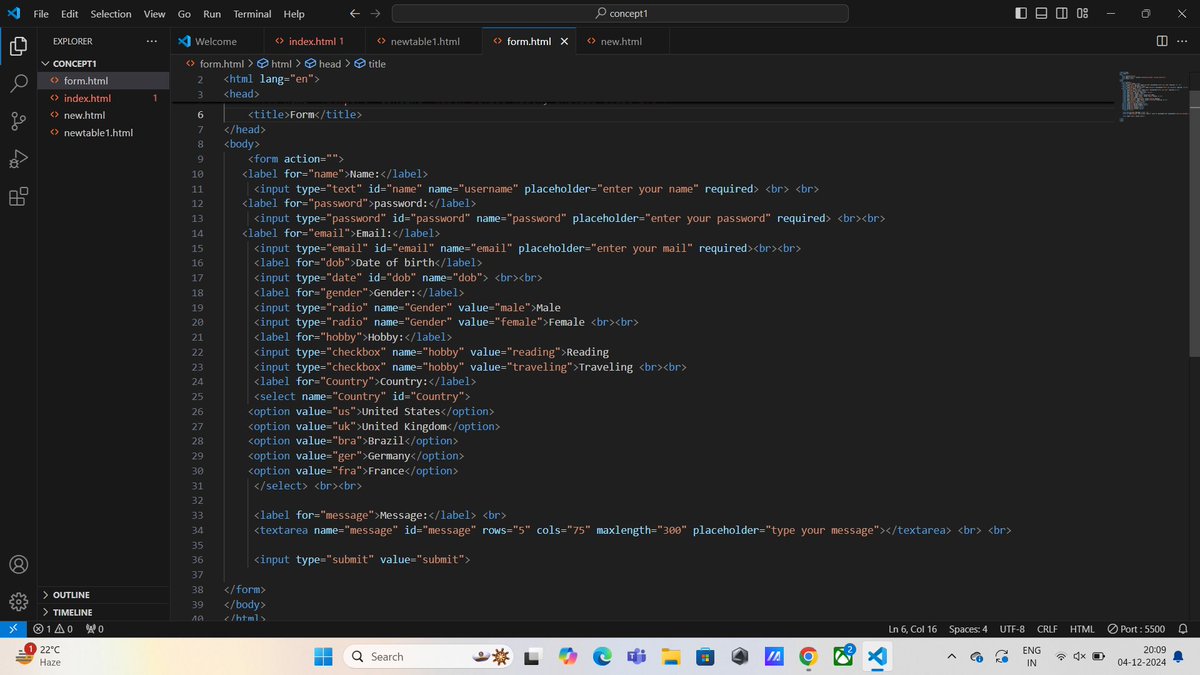Show hidden icons in system tray

click(x=952, y=657)
